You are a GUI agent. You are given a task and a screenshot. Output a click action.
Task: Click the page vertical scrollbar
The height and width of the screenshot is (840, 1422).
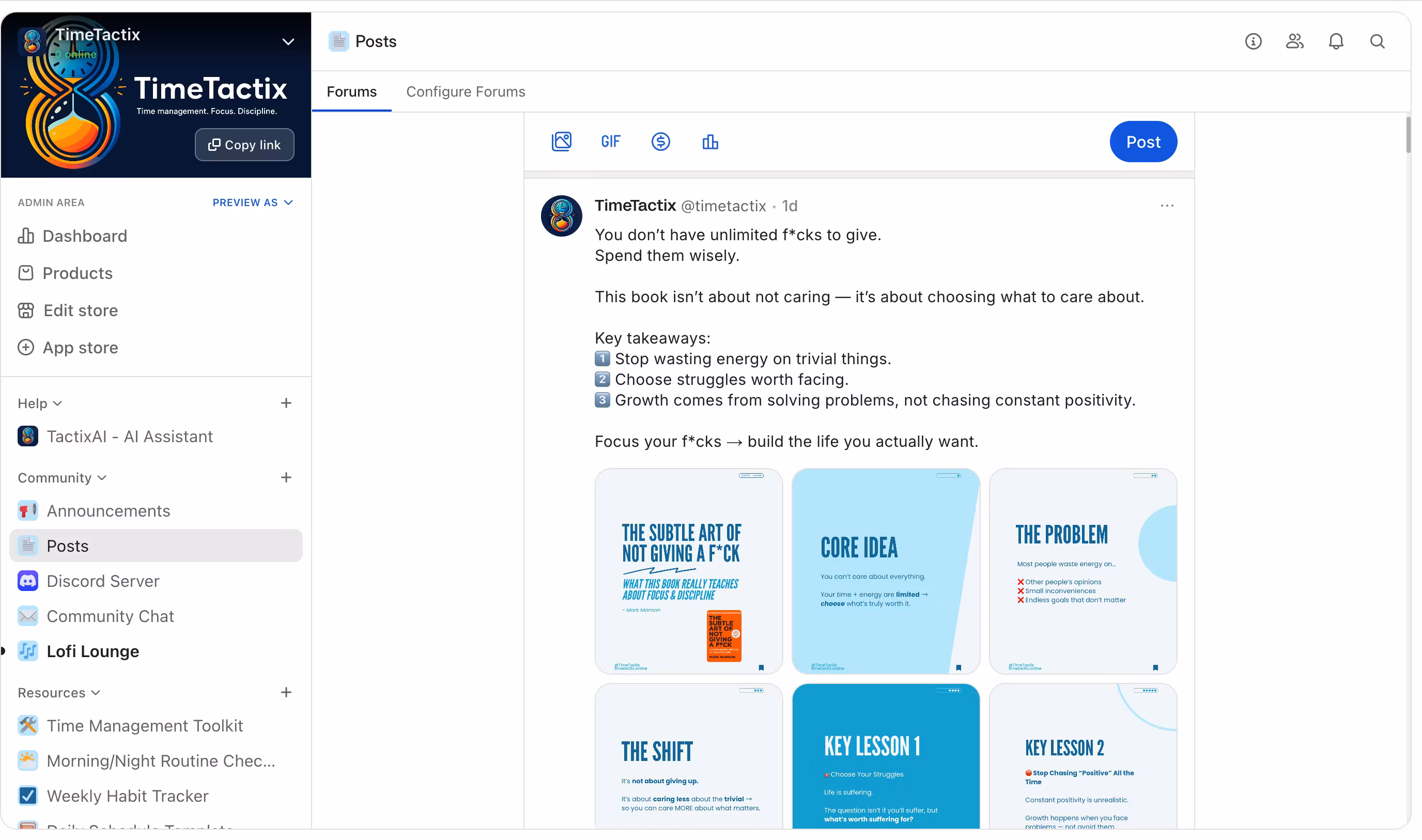point(1408,135)
